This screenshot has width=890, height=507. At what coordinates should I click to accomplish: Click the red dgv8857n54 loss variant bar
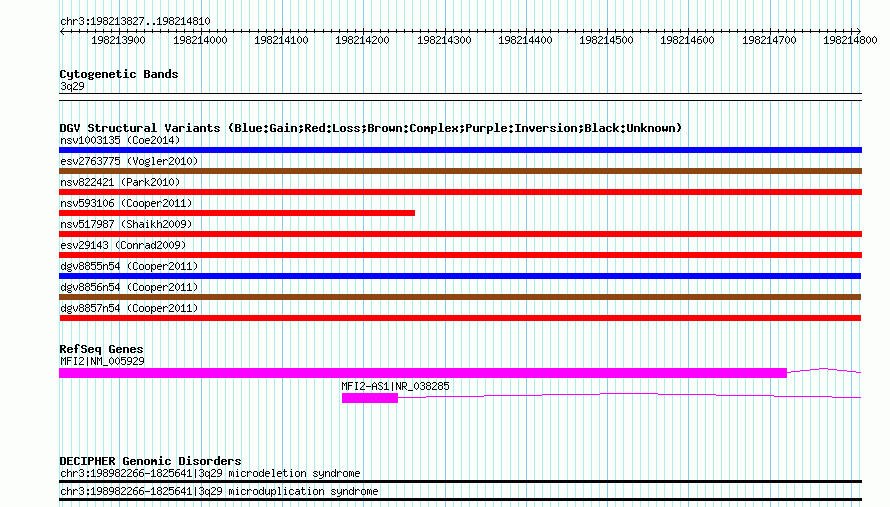(460, 318)
